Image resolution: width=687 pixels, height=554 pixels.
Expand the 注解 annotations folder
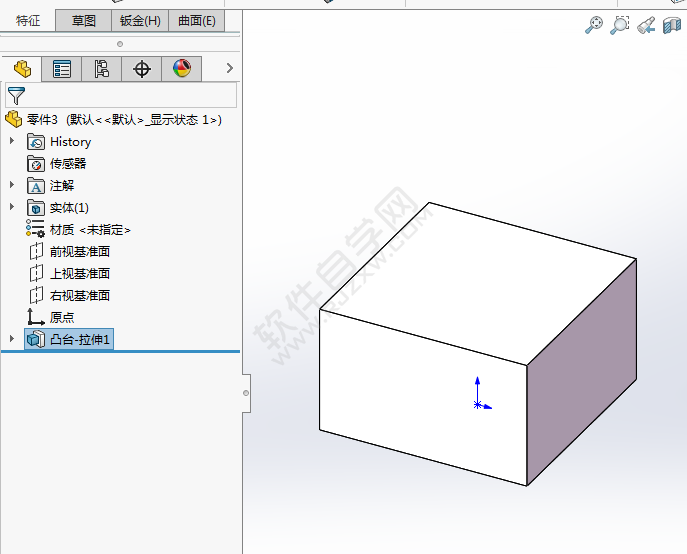[12, 185]
